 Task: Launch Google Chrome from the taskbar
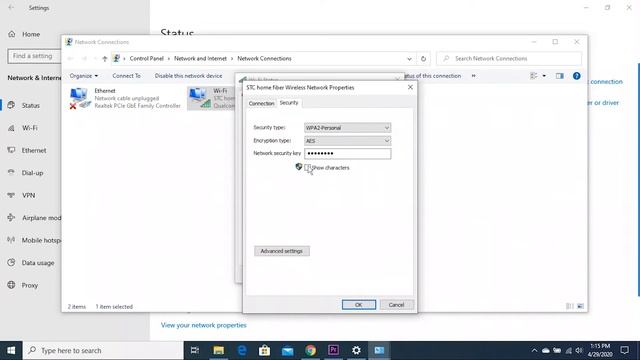point(311,350)
